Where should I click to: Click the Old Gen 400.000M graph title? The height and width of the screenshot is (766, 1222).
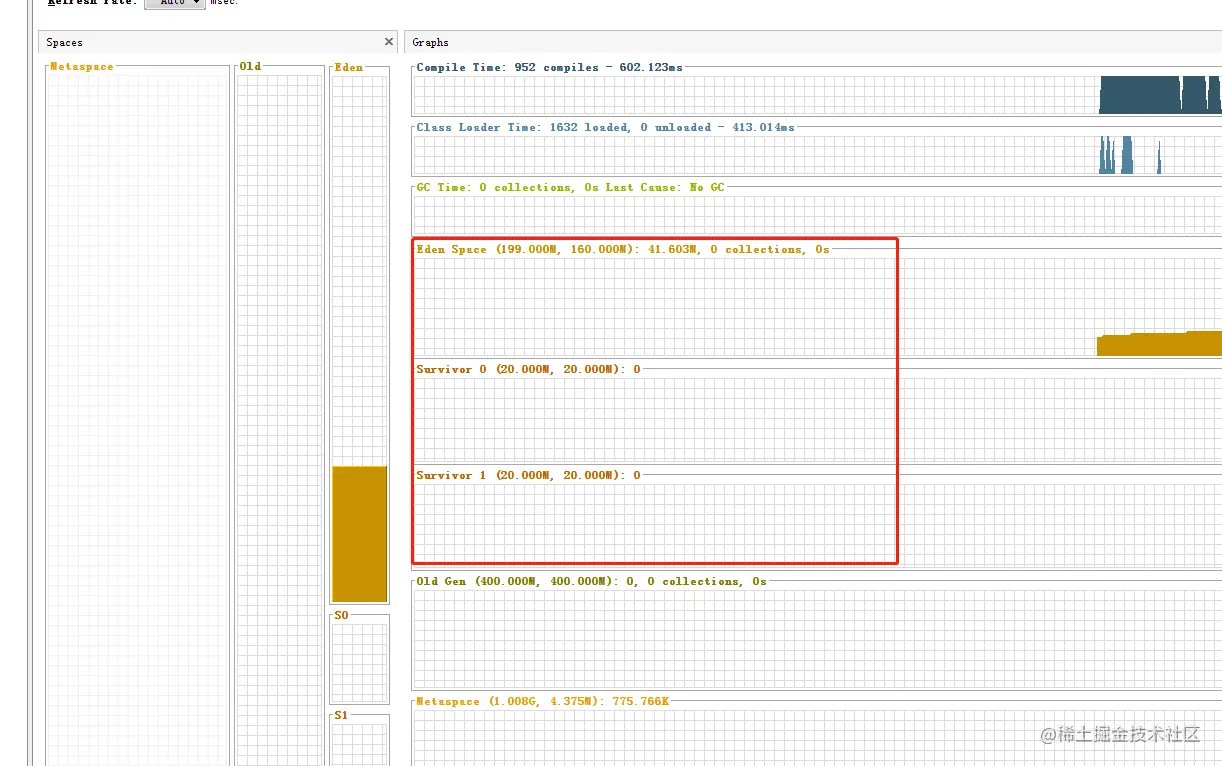point(591,581)
